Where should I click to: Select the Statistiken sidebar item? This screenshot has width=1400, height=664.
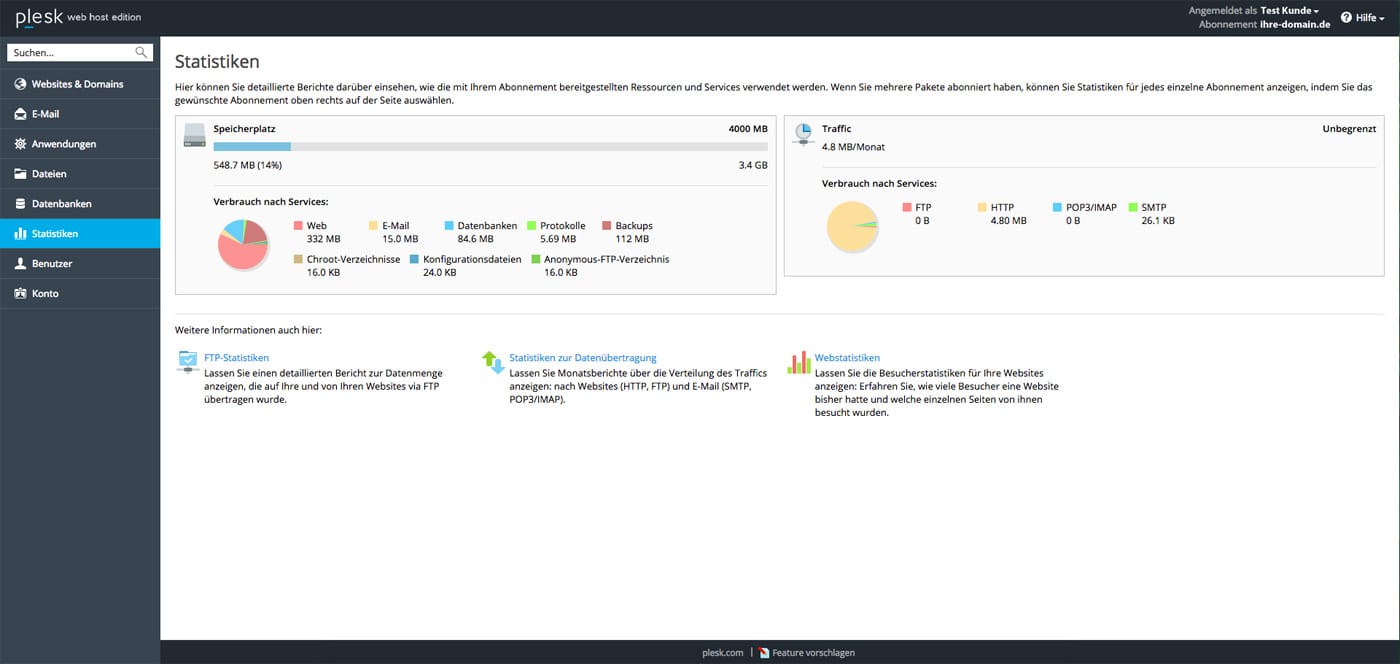[55, 234]
